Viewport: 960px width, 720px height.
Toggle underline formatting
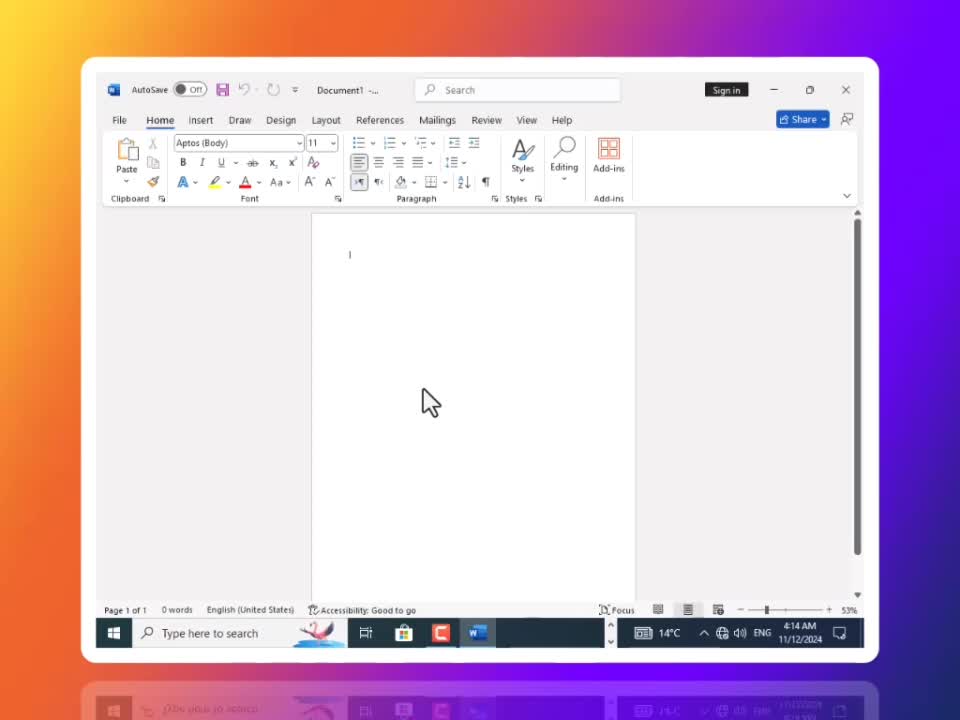point(221,163)
